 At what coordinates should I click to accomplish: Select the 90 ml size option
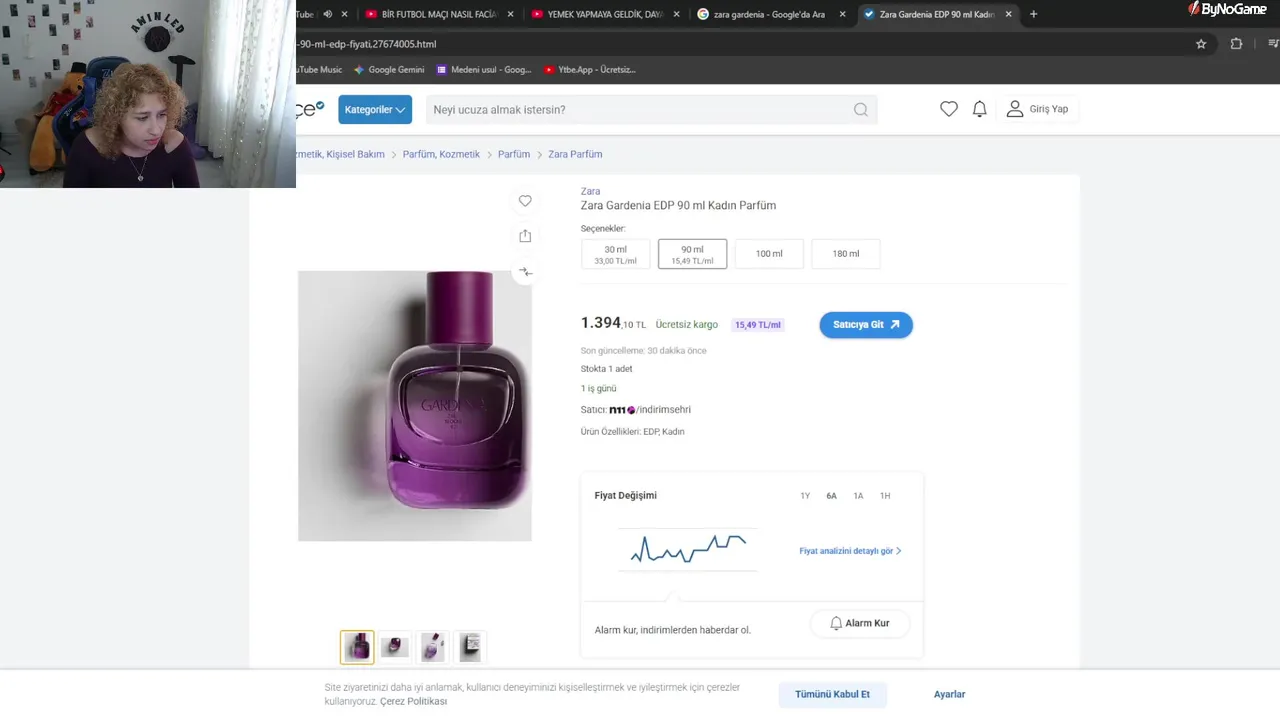click(x=692, y=254)
